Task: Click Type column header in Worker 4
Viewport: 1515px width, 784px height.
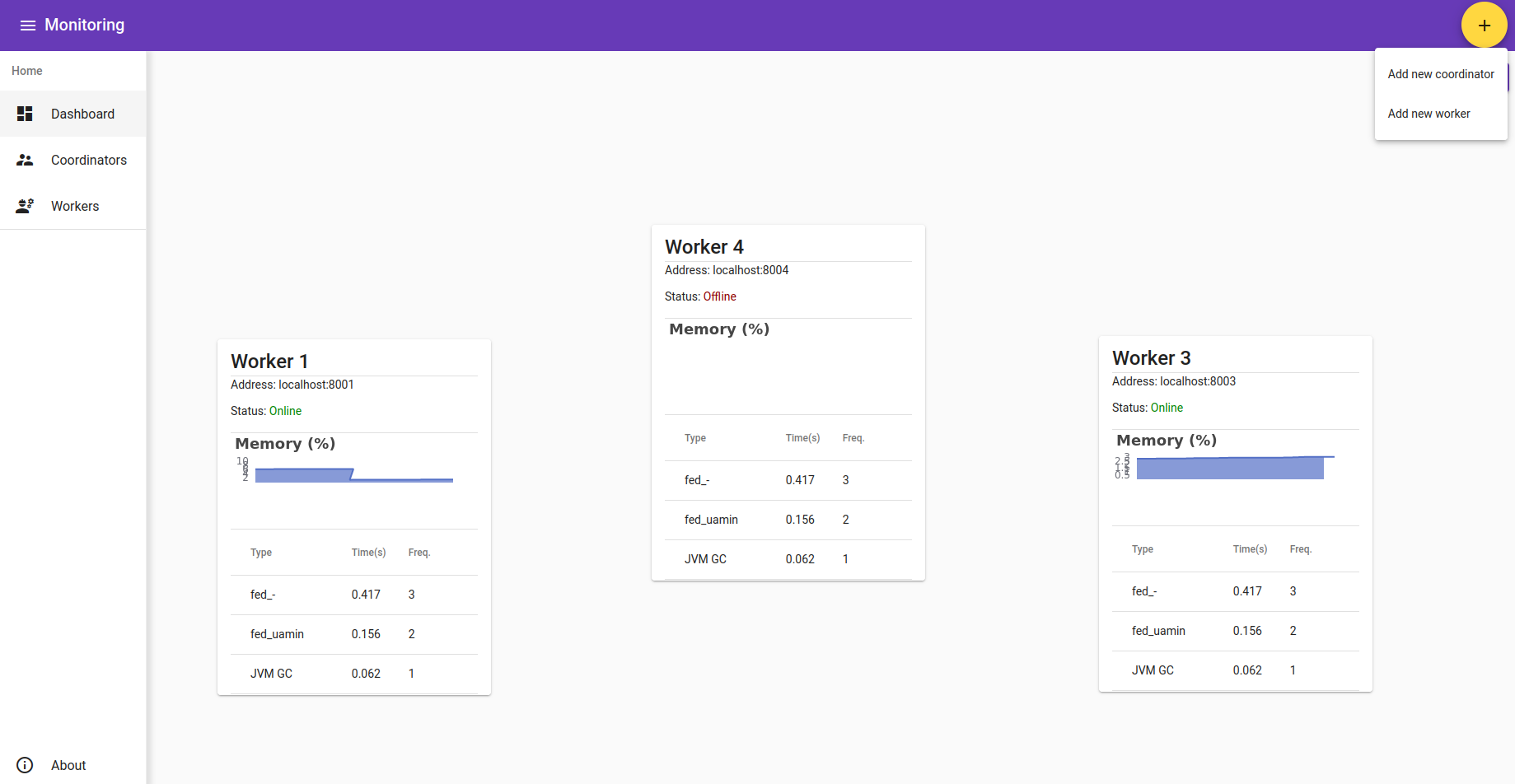Action: tap(695, 438)
